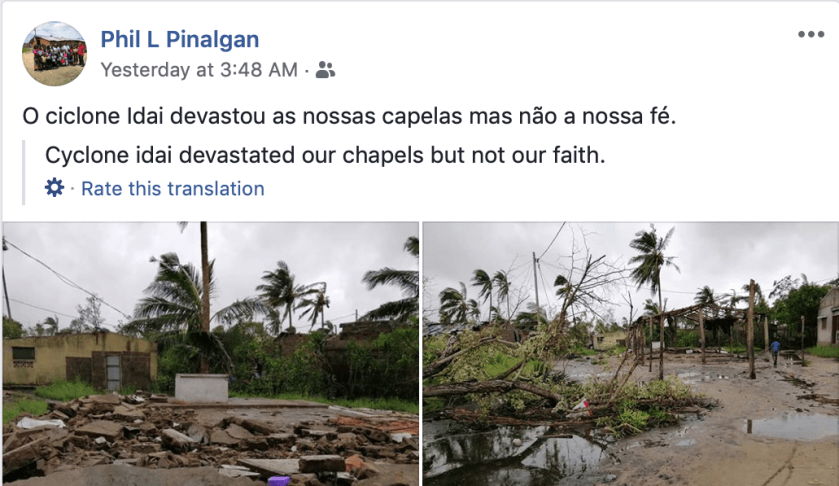Click the white concrete block in left photo
The image size is (839, 486).
(x=202, y=387)
